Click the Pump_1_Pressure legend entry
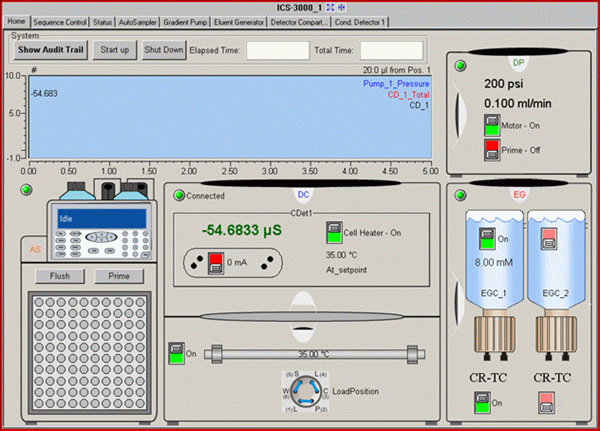This screenshot has height=431, width=600. 396,83
